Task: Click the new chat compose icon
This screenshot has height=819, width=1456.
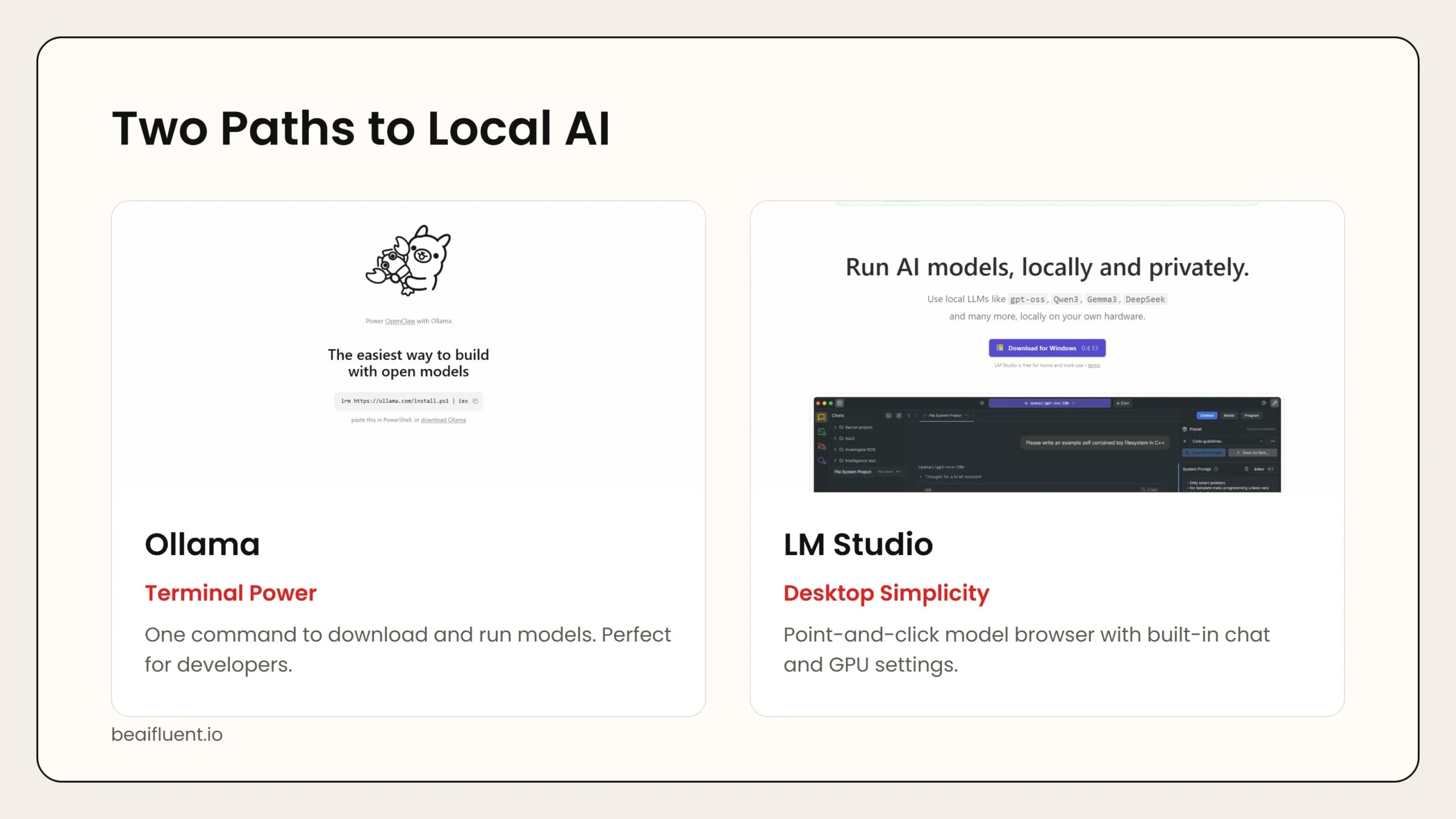Action: coord(899,415)
